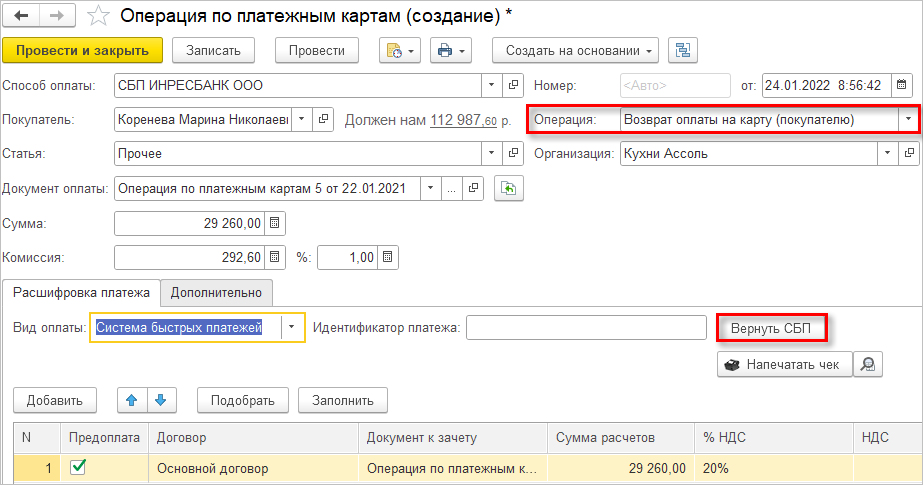Expand the Операция dropdown list
This screenshot has width=923, height=485.
tap(908, 120)
